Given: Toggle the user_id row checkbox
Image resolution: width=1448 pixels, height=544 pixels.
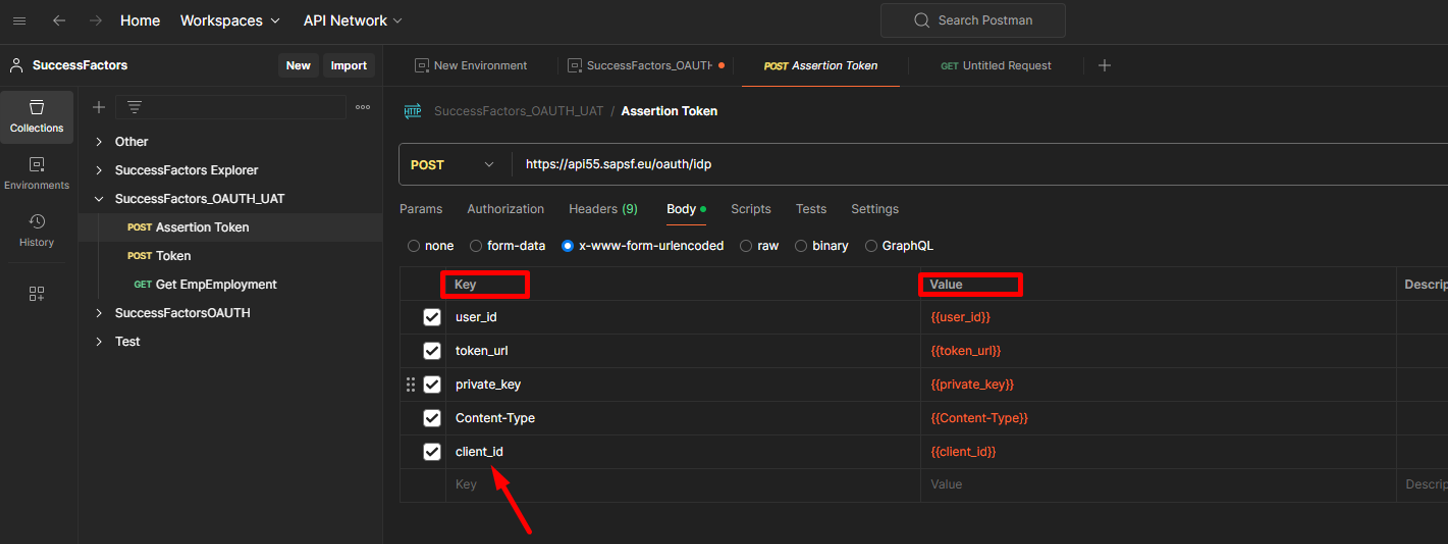Looking at the screenshot, I should pos(432,317).
